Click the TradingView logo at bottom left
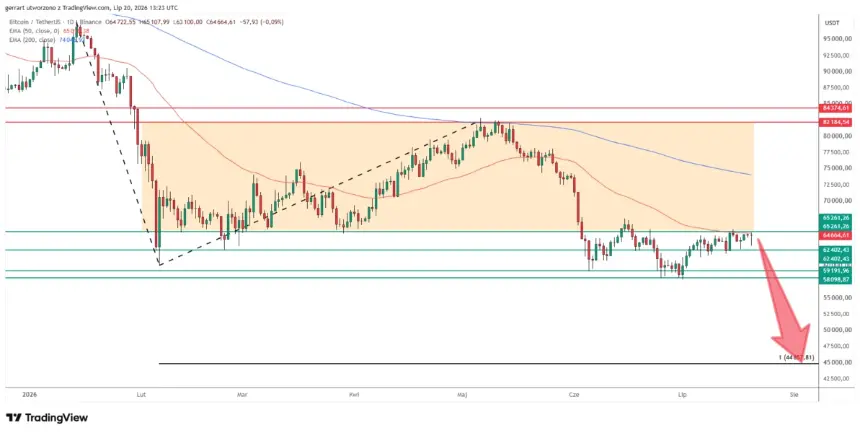This screenshot has height=433, width=860. click(x=47, y=418)
